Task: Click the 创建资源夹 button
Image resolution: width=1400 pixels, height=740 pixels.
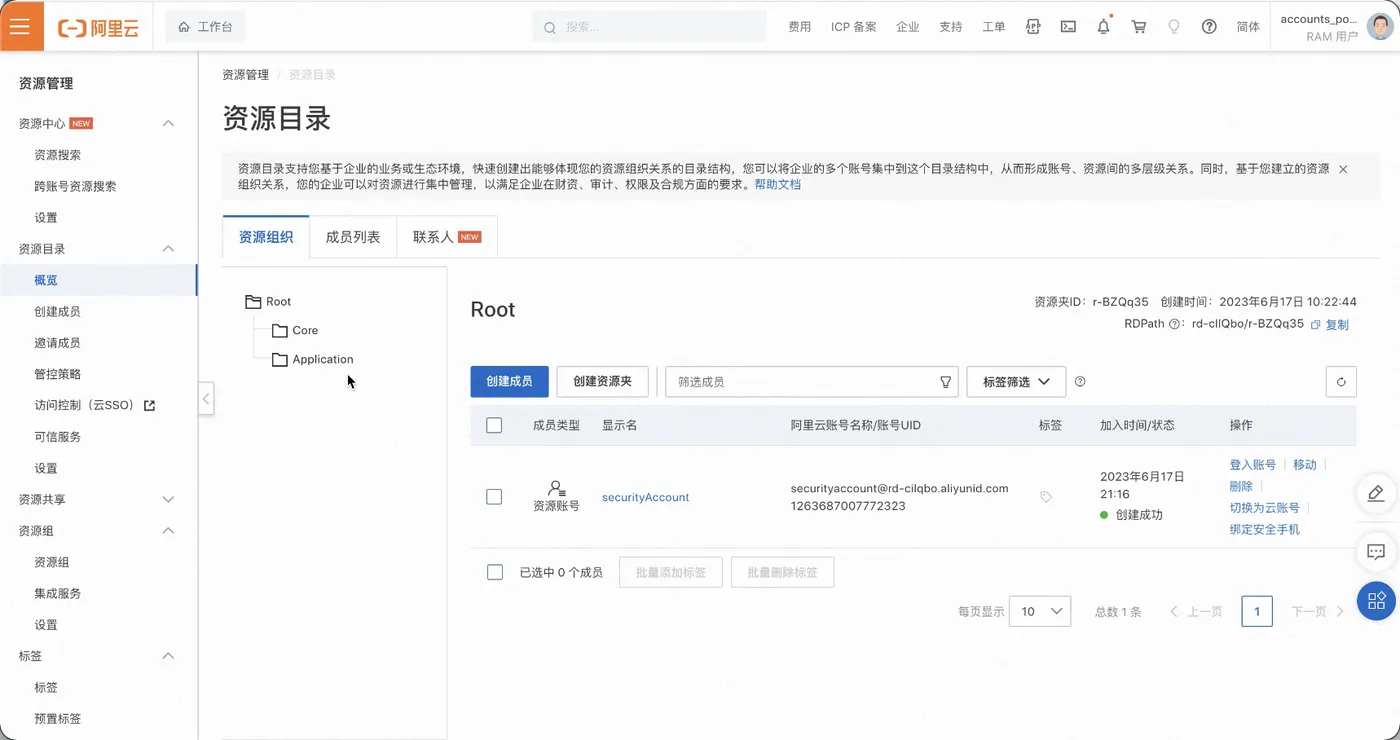Action: [x=602, y=382]
